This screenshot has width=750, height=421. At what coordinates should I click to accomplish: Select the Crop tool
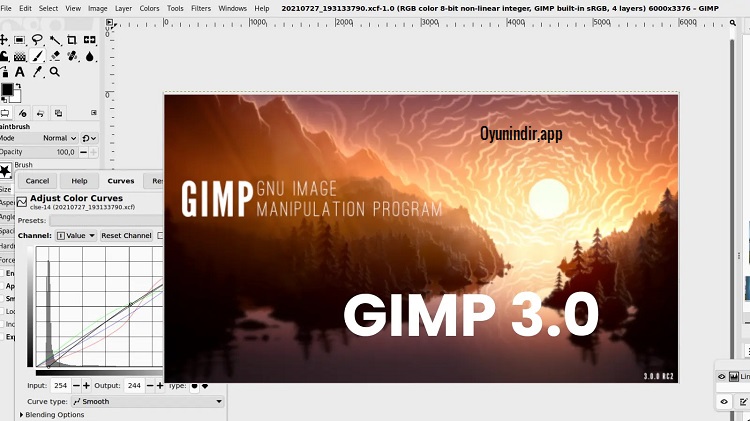click(72, 40)
